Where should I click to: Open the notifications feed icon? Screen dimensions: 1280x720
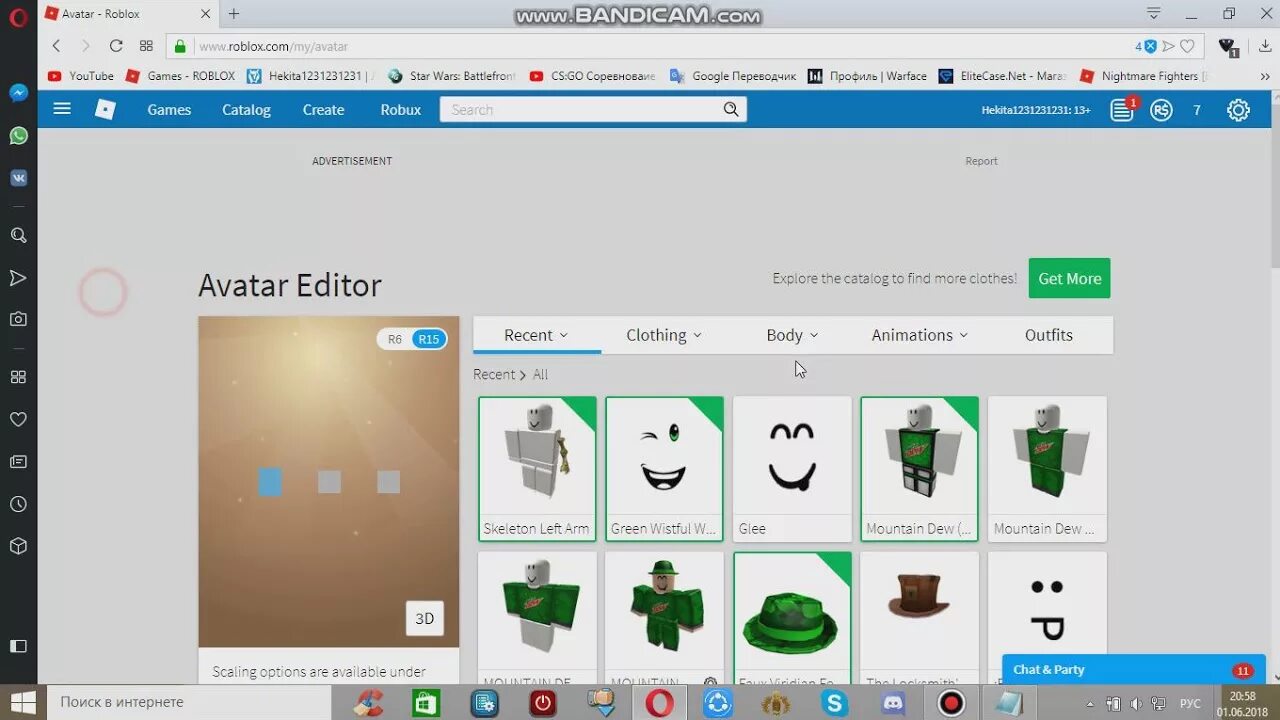[x=1122, y=110]
